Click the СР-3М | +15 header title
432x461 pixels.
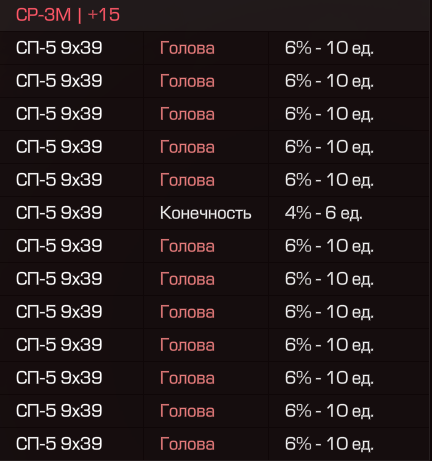pos(68,15)
